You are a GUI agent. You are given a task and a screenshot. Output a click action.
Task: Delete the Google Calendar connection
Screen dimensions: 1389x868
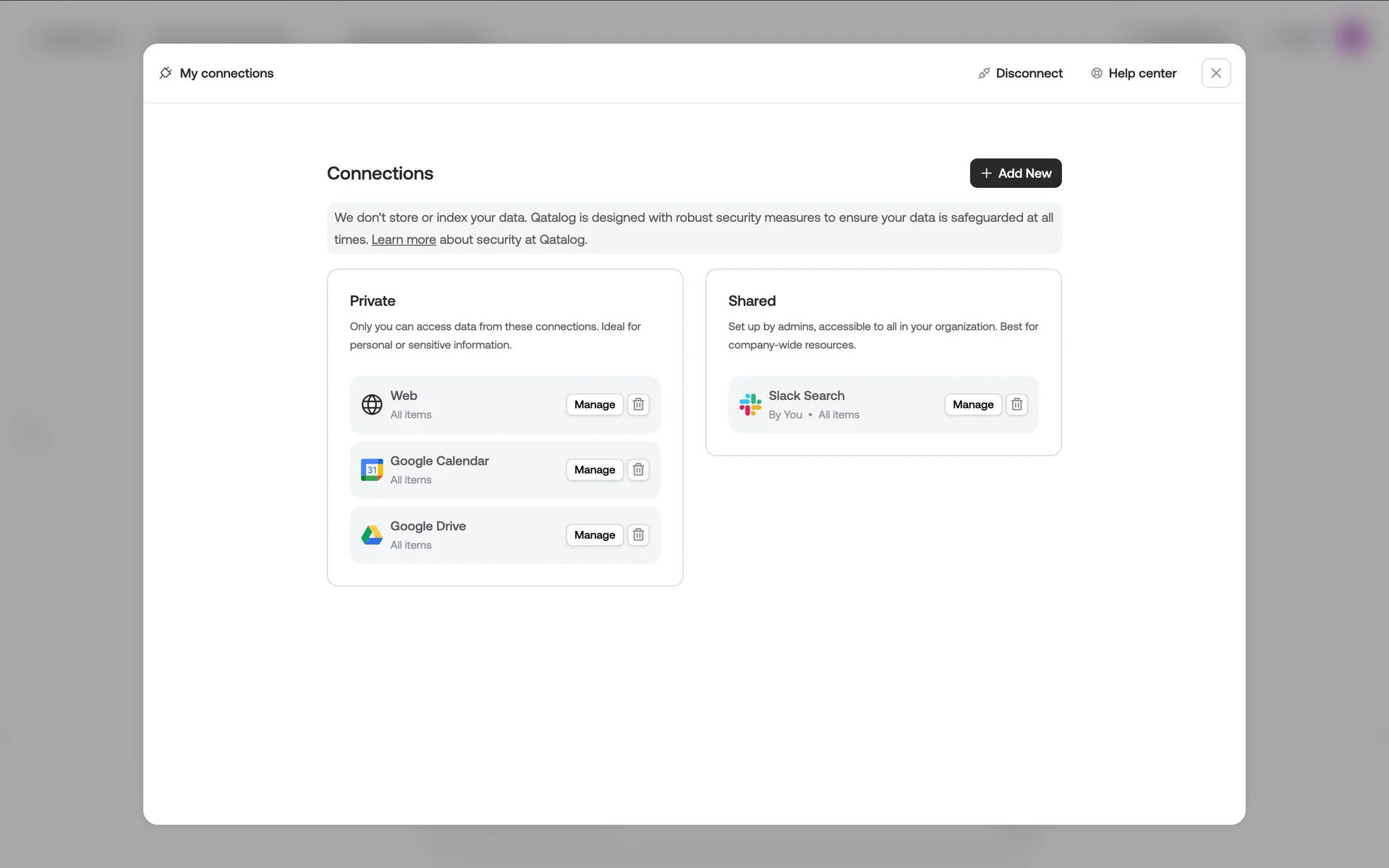tap(638, 469)
